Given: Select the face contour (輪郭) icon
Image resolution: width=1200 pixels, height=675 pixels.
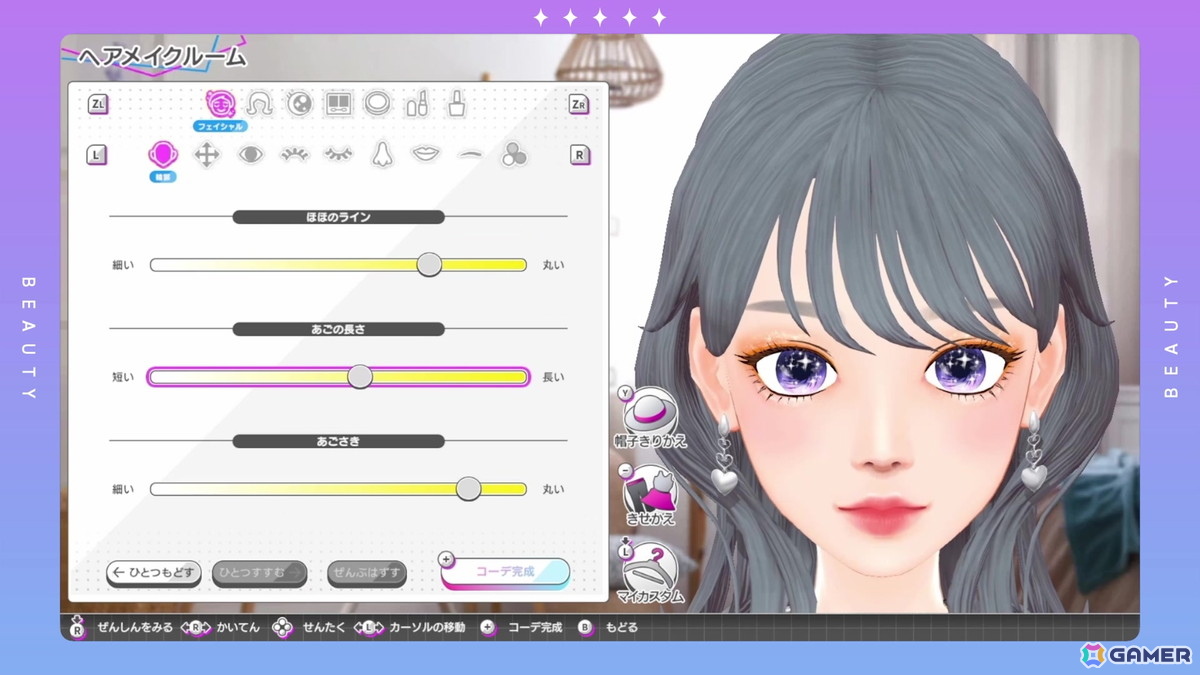Looking at the screenshot, I should tap(163, 152).
